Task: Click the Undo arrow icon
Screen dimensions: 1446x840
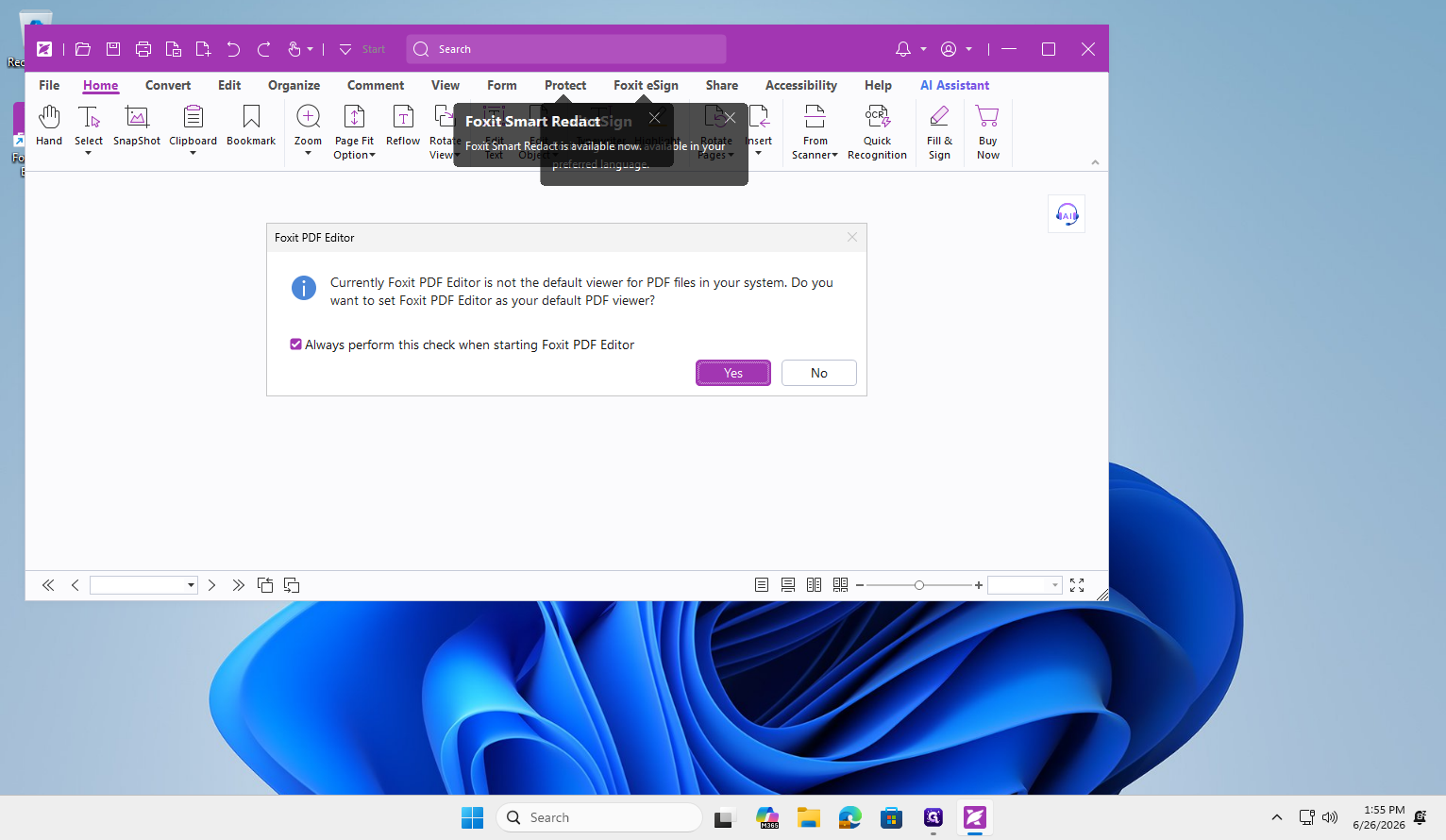Action: tap(233, 49)
